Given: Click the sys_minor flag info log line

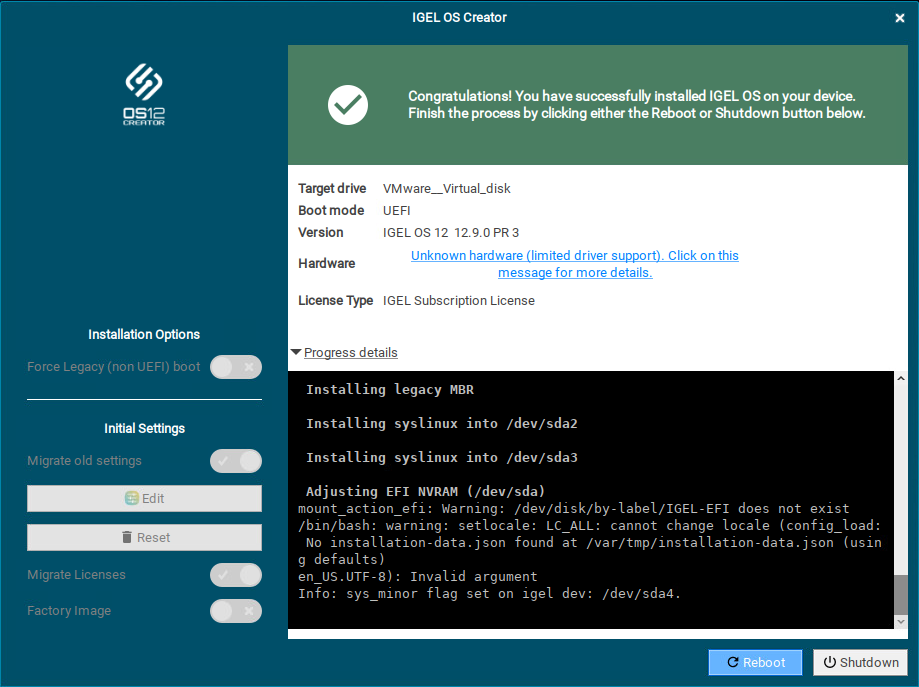Looking at the screenshot, I should pyautogui.click(x=489, y=594).
